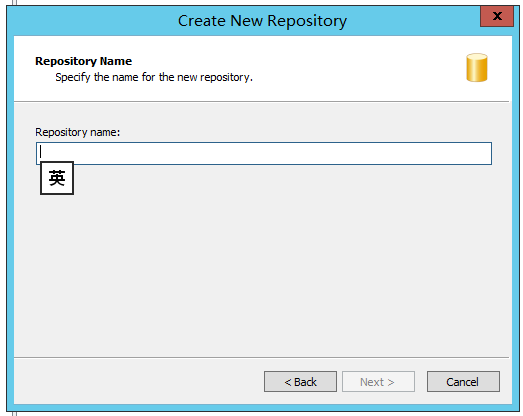Place the cursor at the text caret in the name field
The width and height of the screenshot is (523, 416).
click(x=40, y=152)
